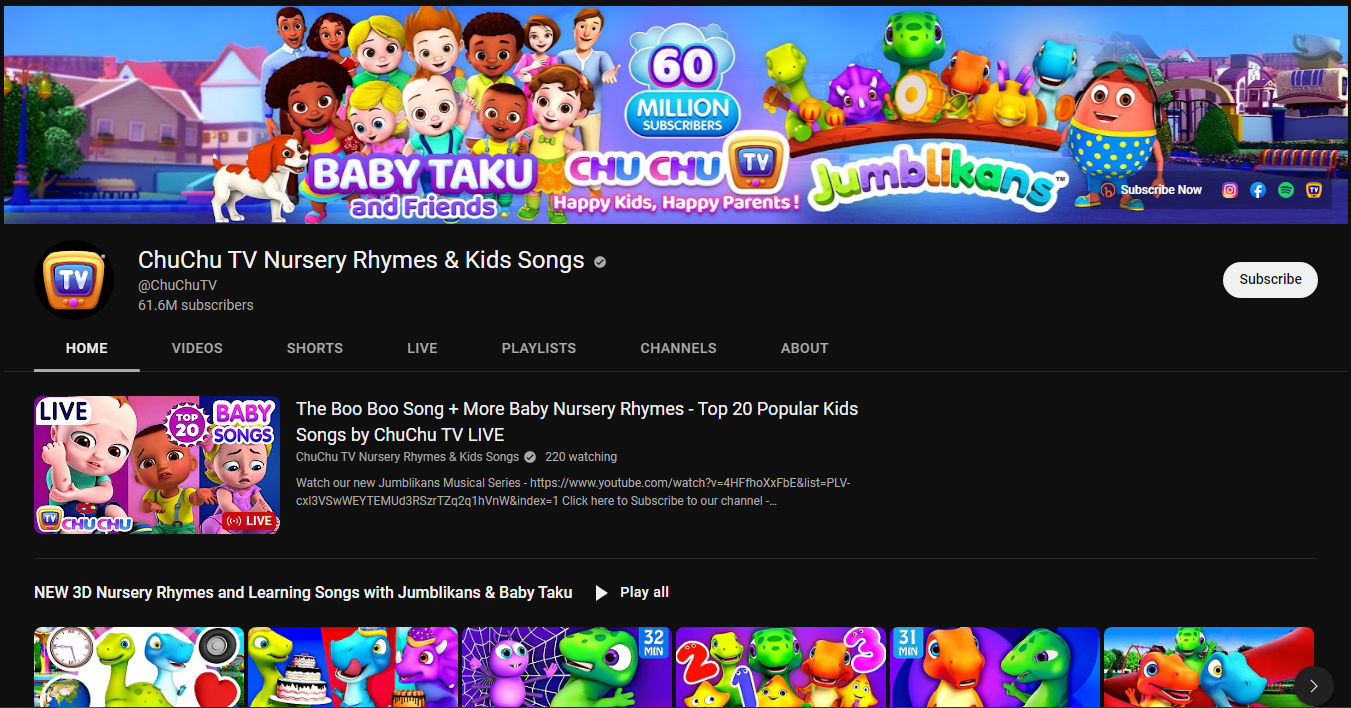
Task: Open thumbnail with birthday cake dinosaurs
Action: tap(353, 667)
